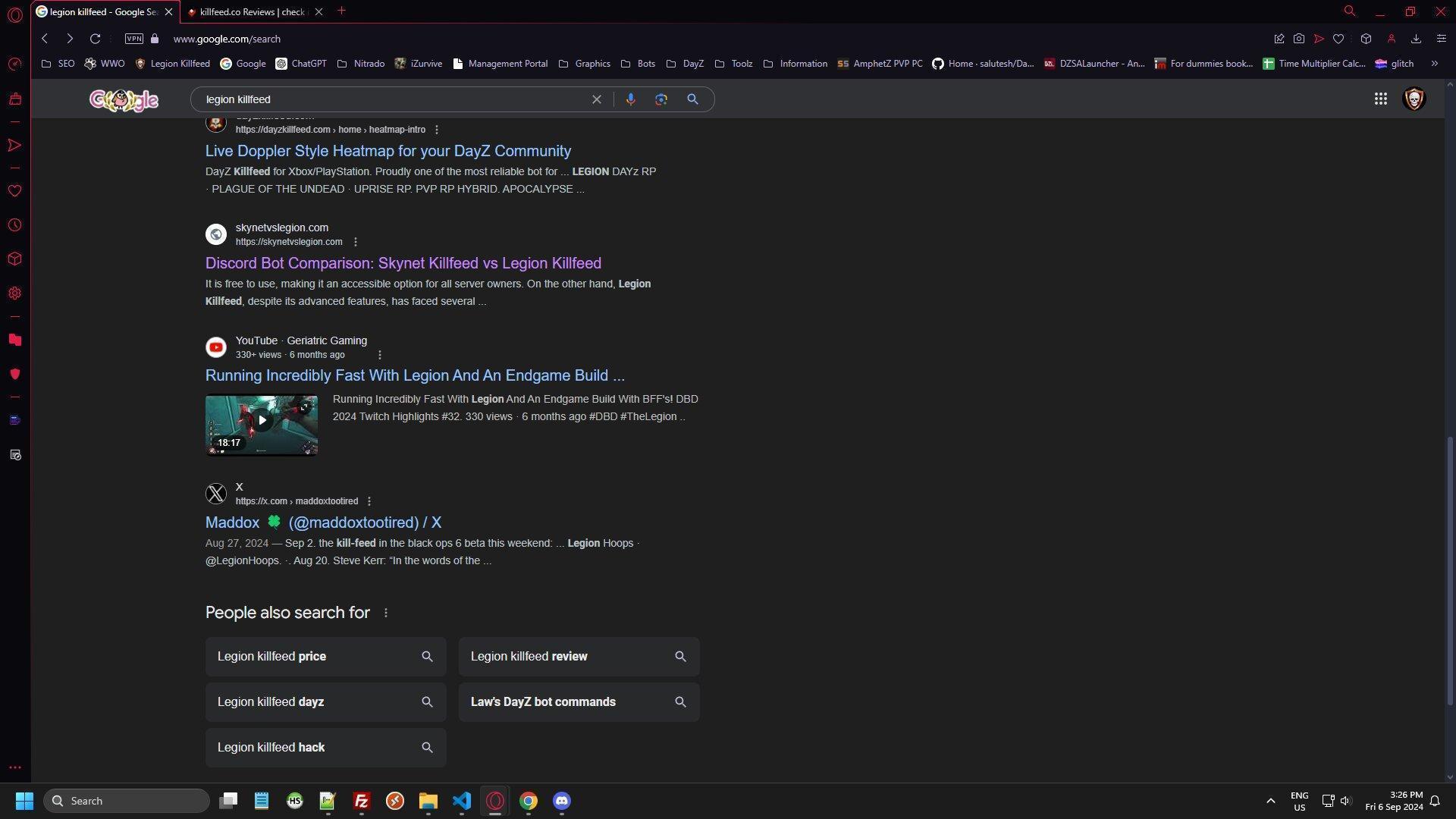Image resolution: width=1456 pixels, height=819 pixels.
Task: Search Legion killfeed dayz suggestion
Action: point(325,702)
